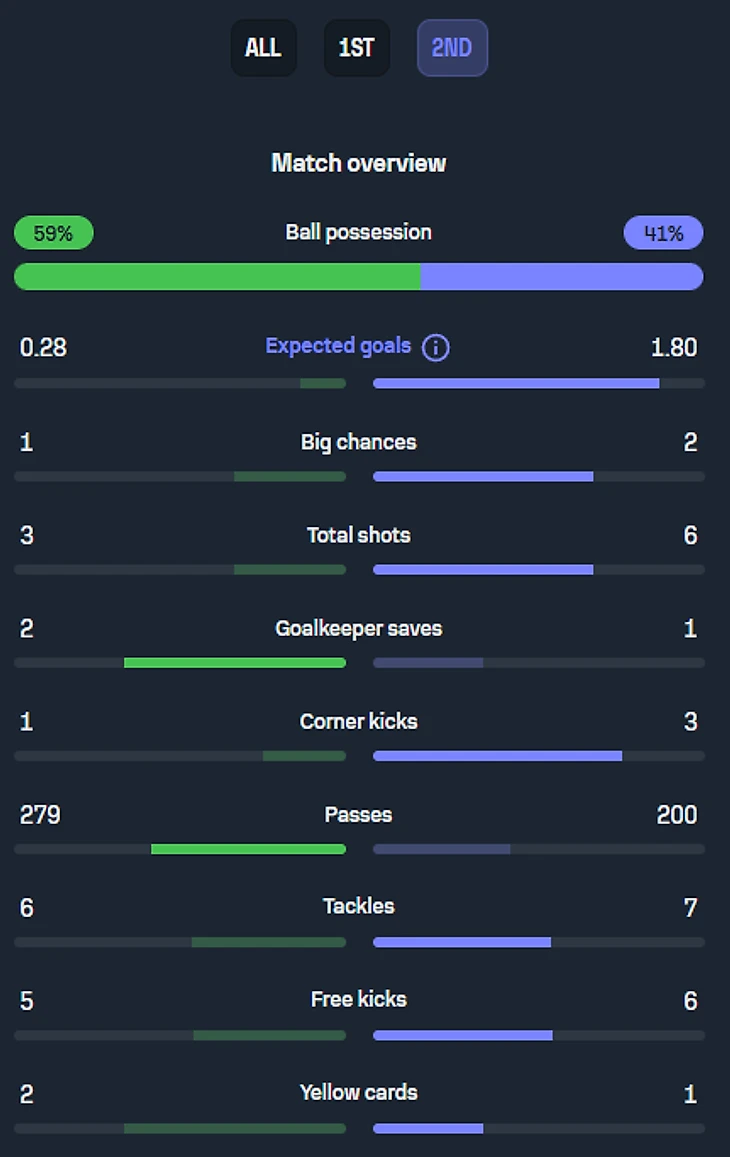Screen dimensions: 730x1157
Task: Click the Big chances stat label
Action: pyautogui.click(x=358, y=442)
